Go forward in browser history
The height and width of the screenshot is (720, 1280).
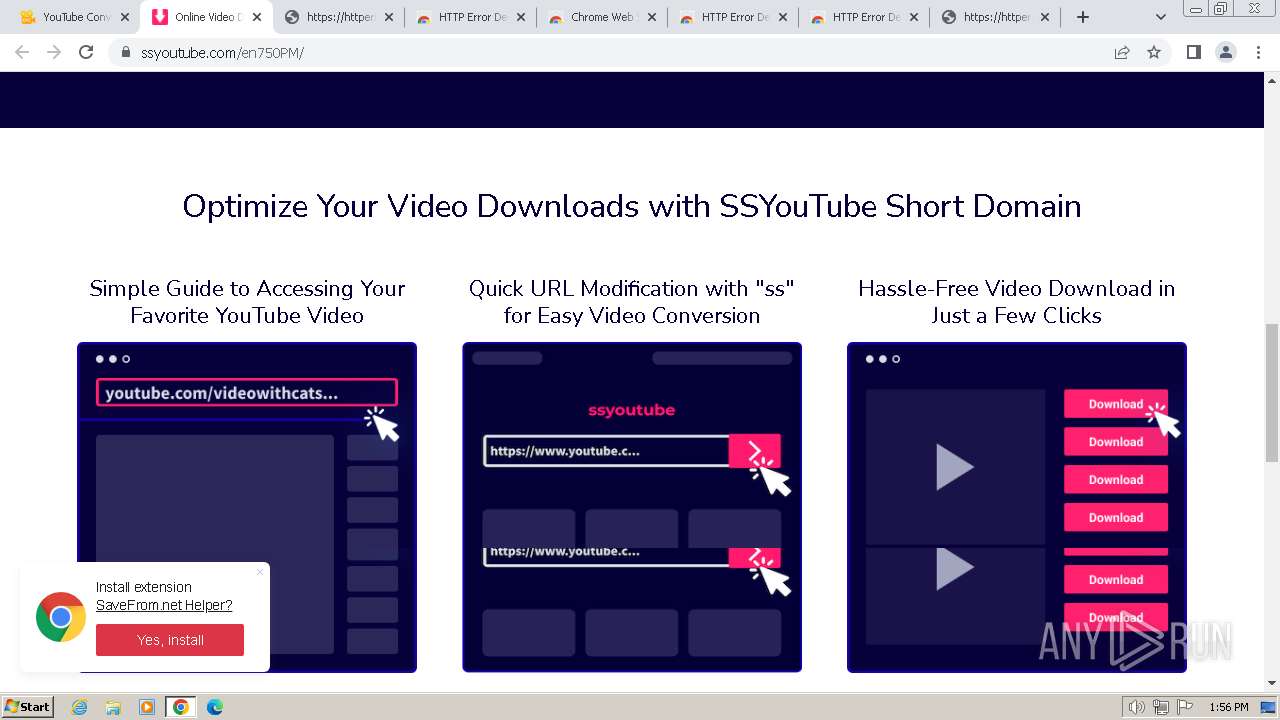[x=54, y=52]
